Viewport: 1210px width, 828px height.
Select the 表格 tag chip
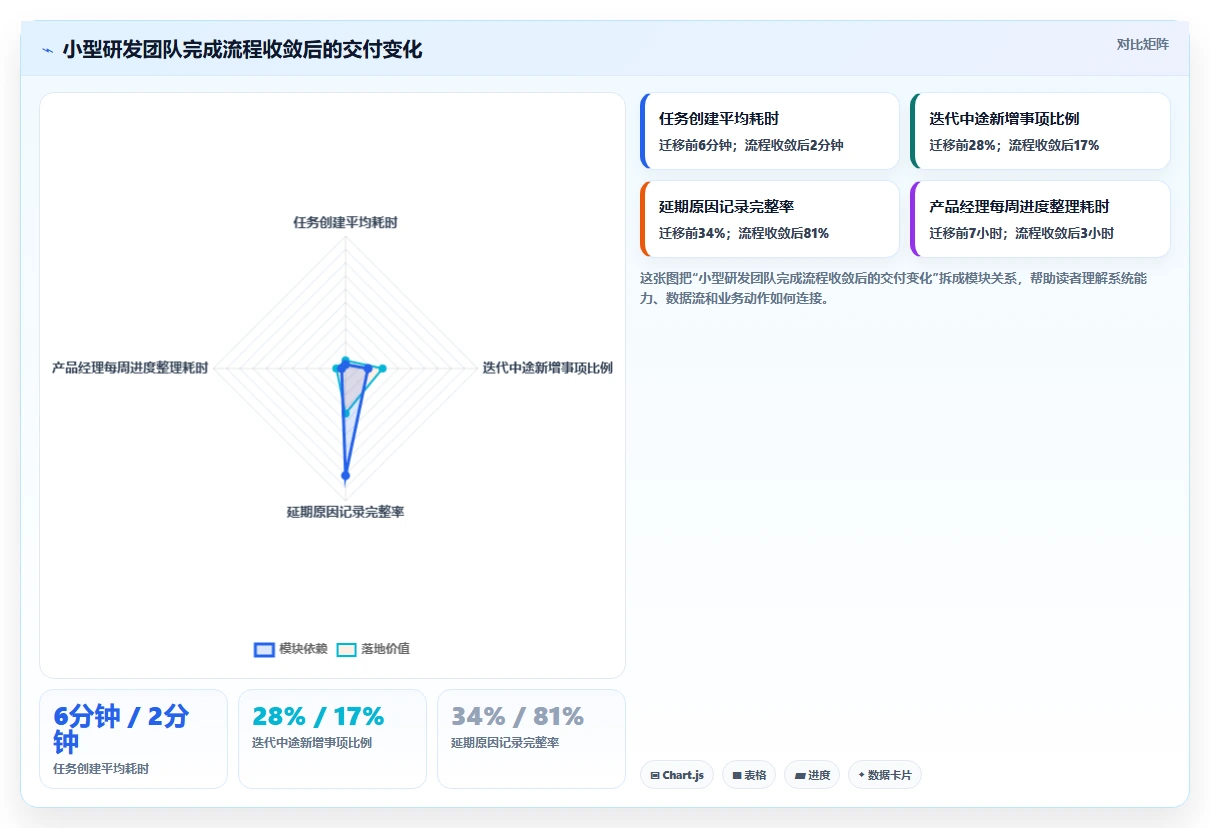749,775
